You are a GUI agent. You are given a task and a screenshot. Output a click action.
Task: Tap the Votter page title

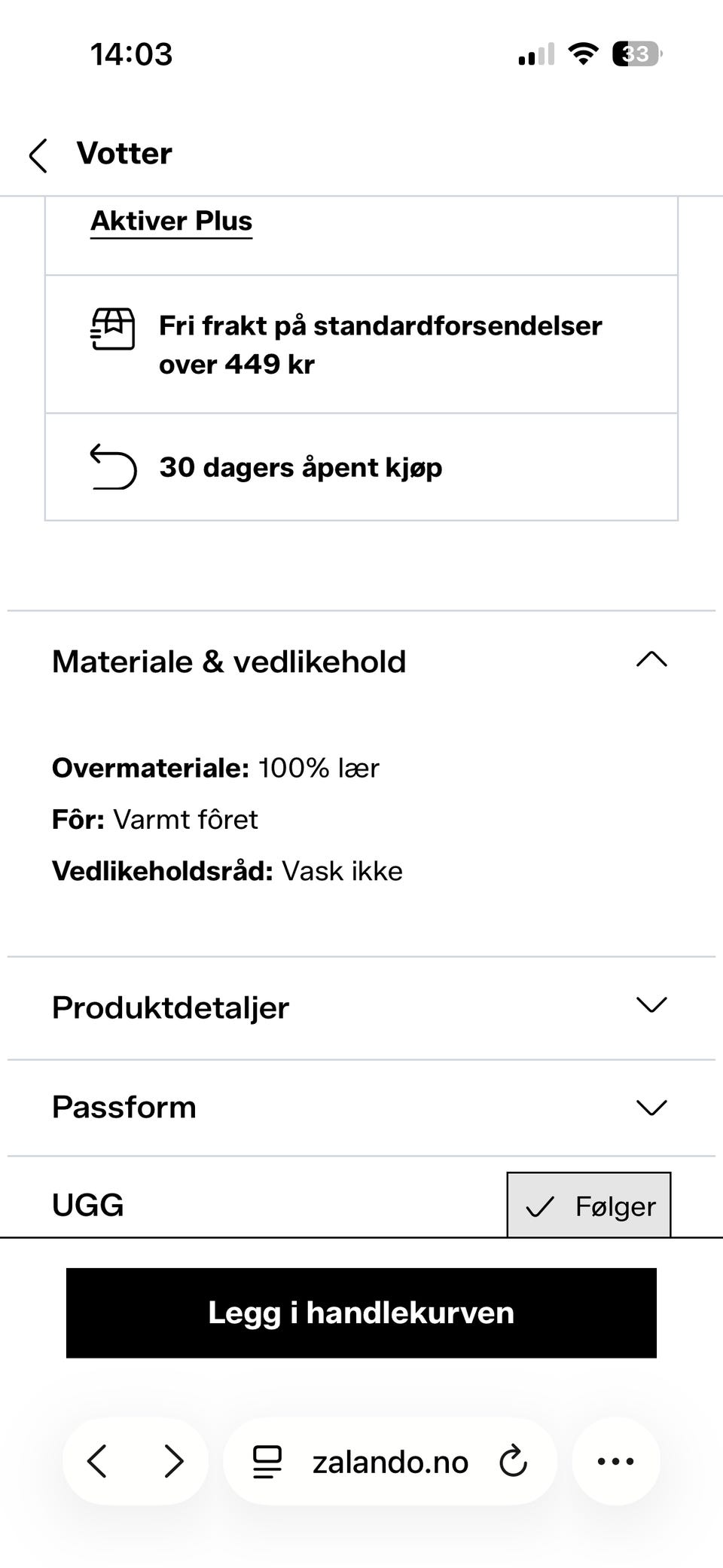click(x=124, y=154)
